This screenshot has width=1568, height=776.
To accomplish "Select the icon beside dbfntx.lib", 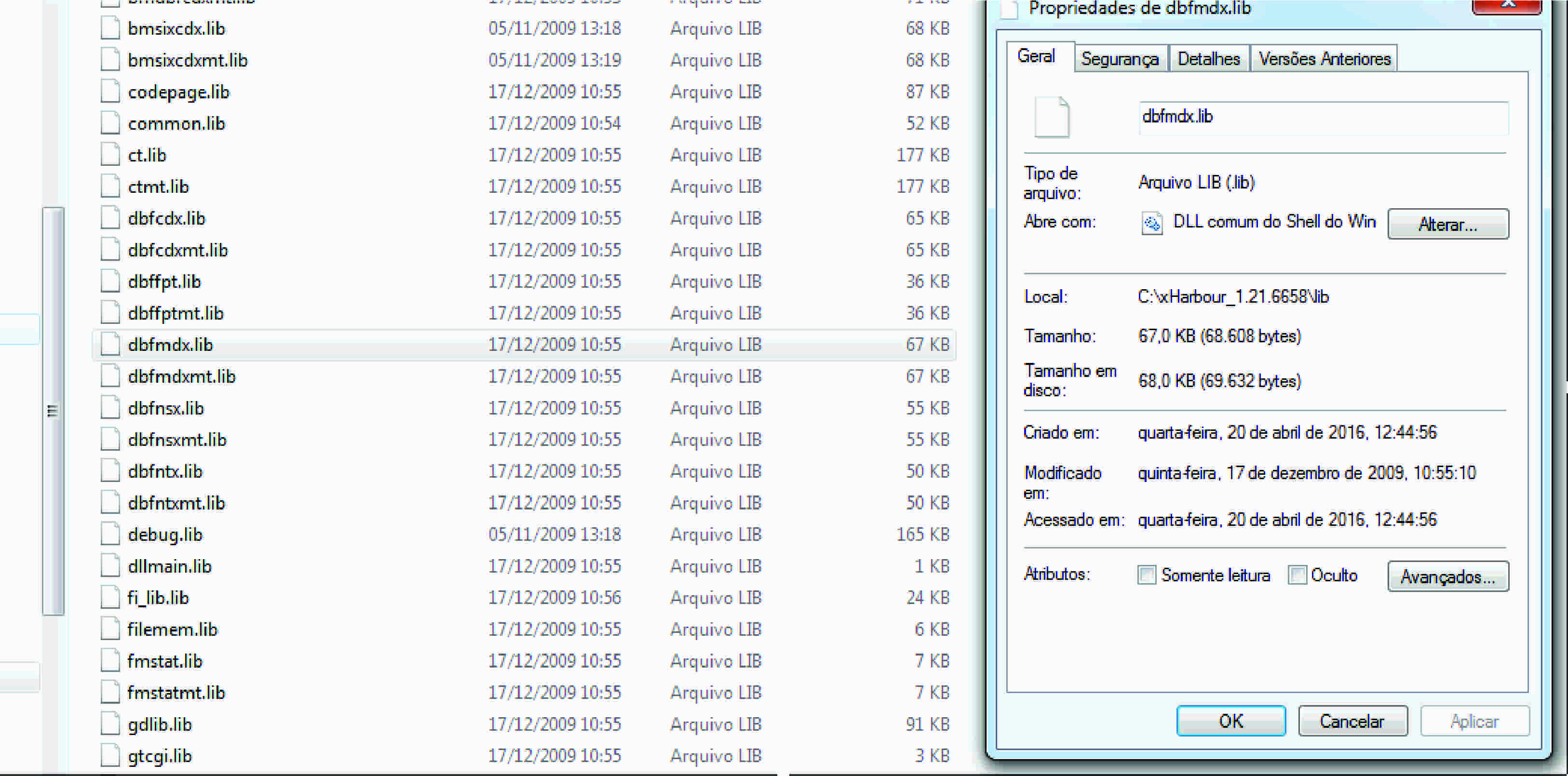I will point(110,471).
